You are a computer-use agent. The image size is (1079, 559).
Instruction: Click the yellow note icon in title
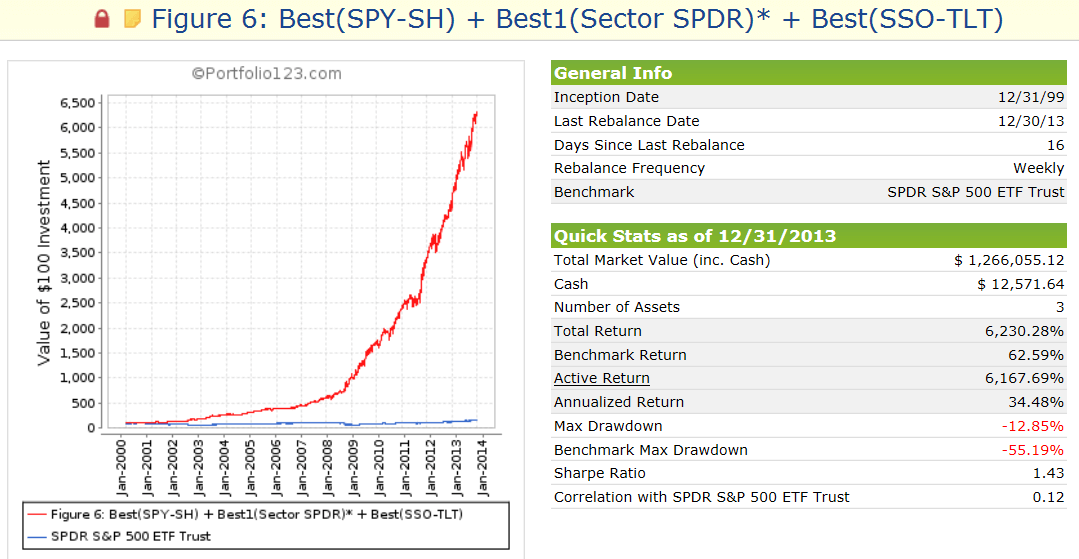coord(132,19)
